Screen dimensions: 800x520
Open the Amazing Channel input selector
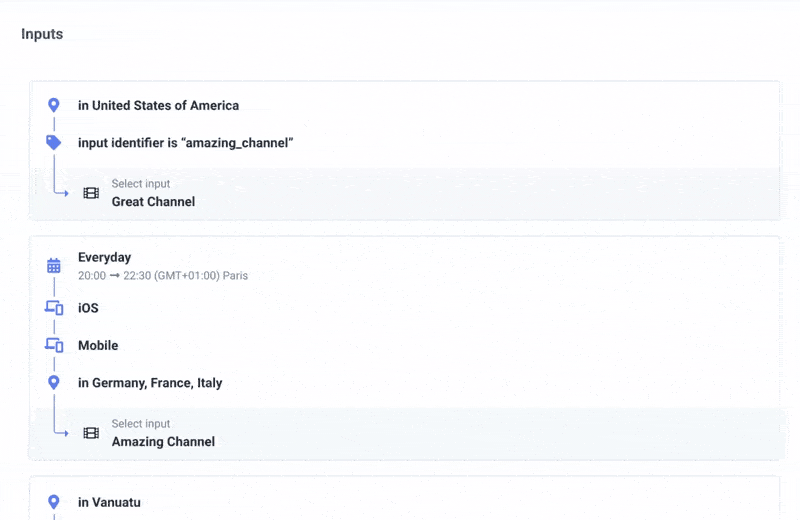point(163,441)
